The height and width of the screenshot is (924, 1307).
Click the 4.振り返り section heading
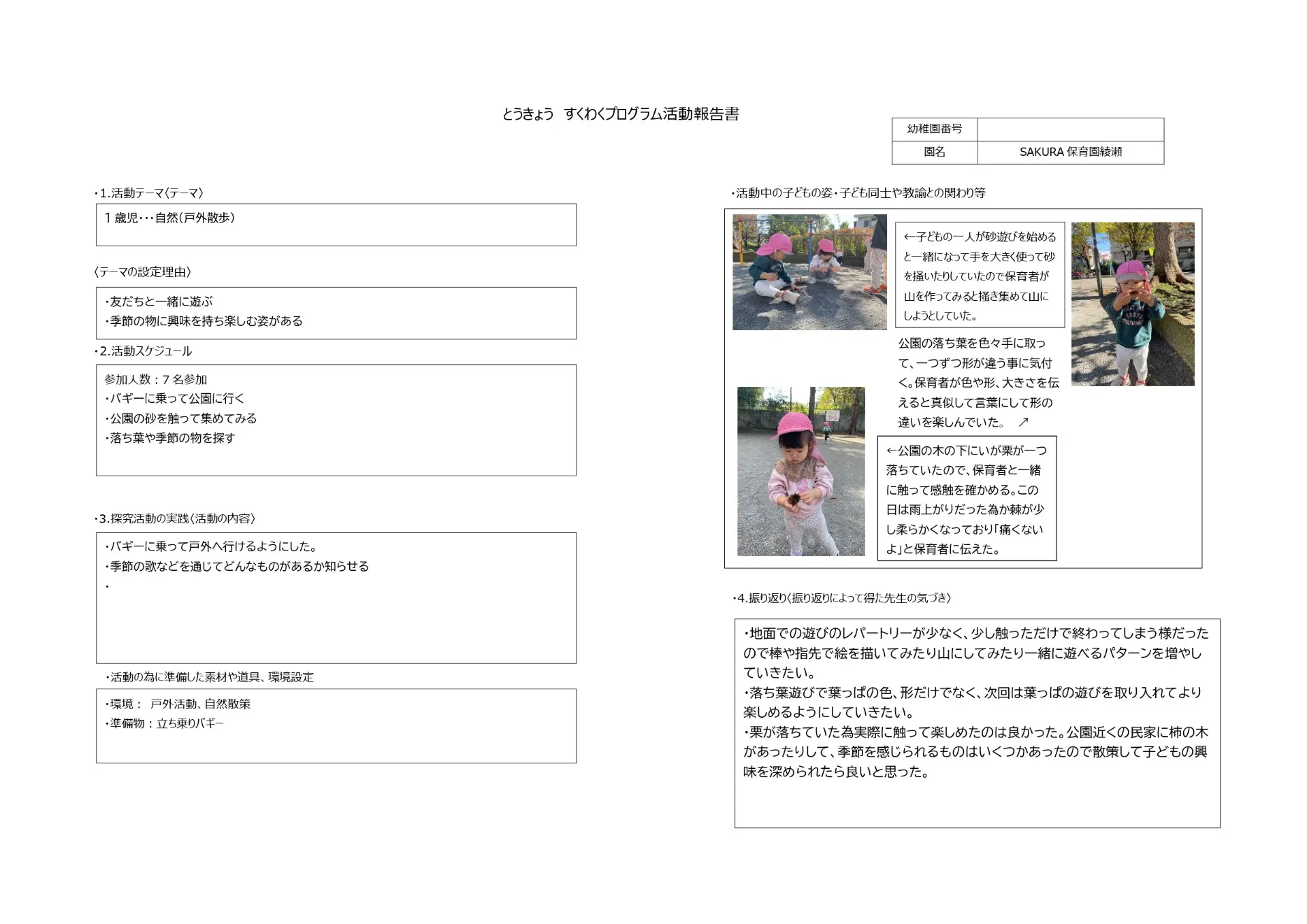pos(842,598)
